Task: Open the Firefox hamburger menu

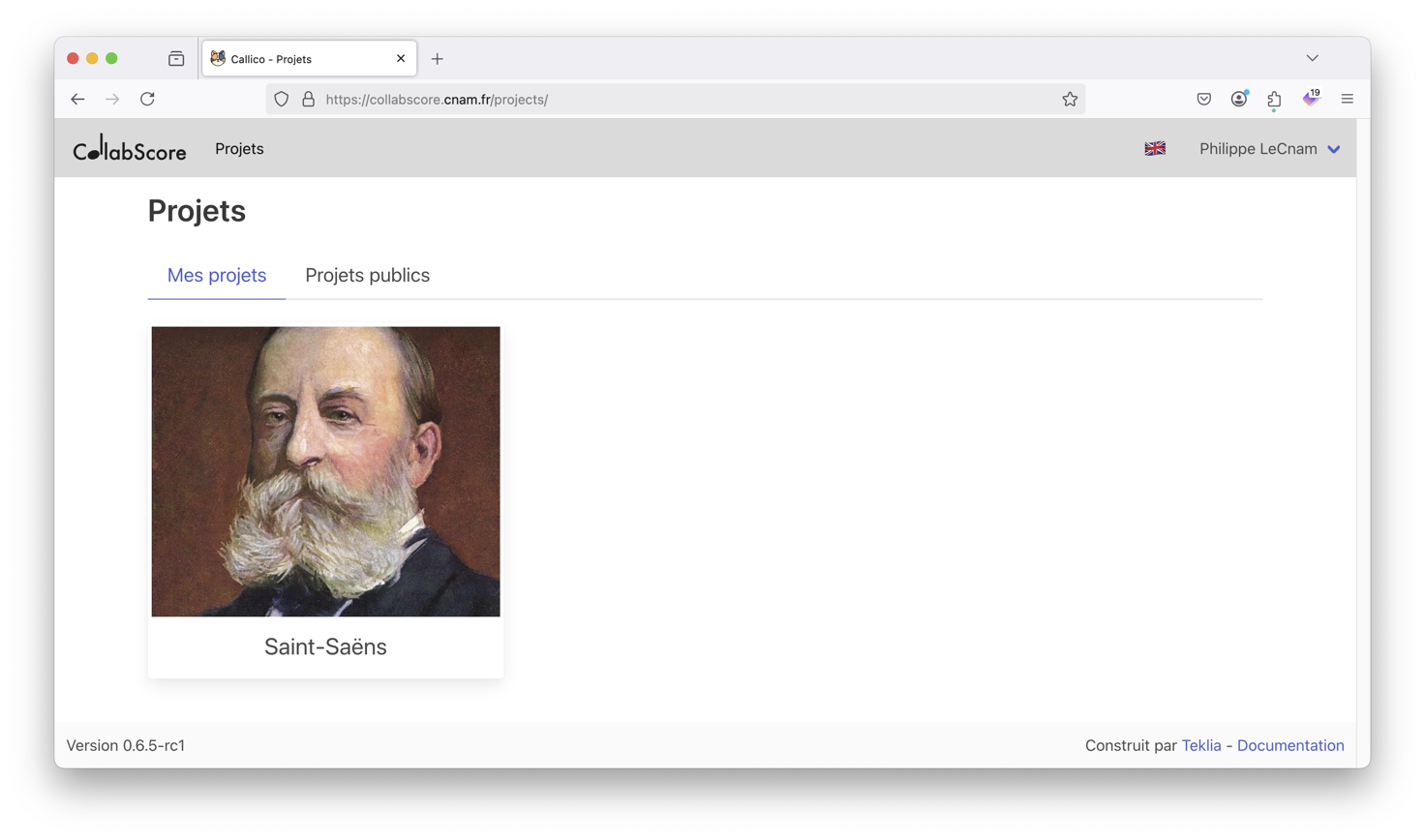Action: pos(1347,99)
